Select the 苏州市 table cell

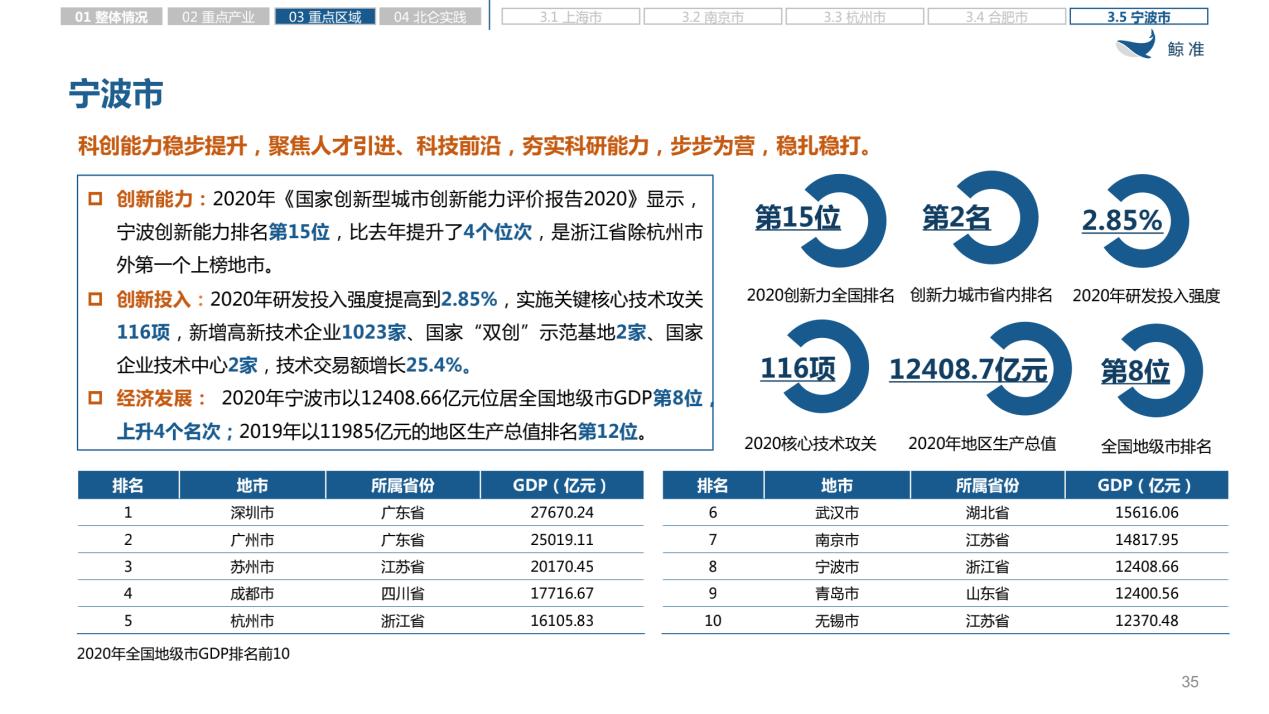coord(252,567)
